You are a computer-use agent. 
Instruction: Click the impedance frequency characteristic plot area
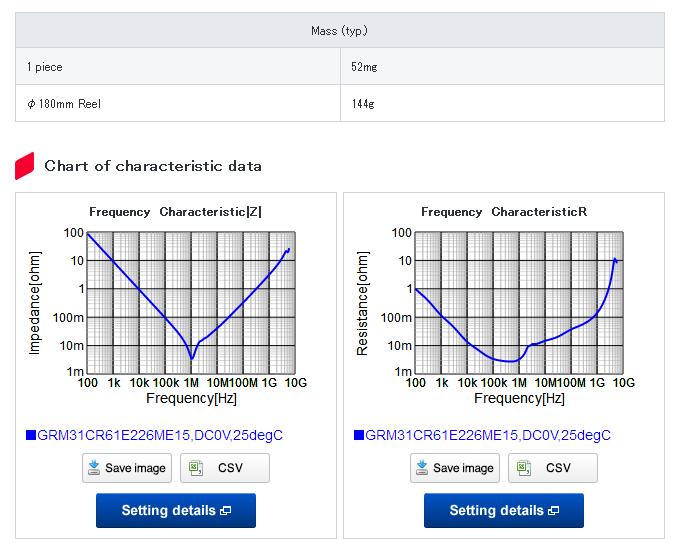pos(190,301)
